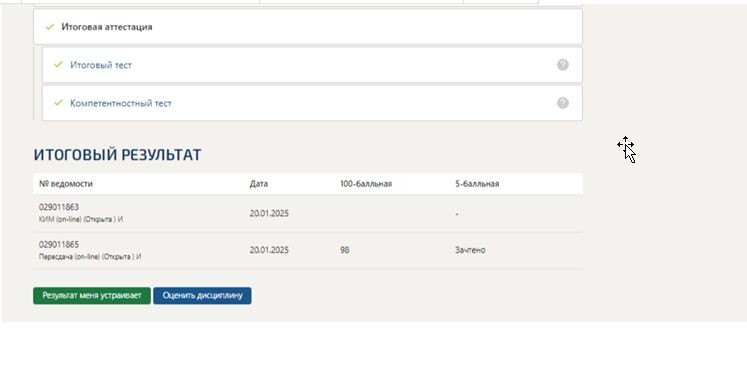Select record number 029011865
Image resolution: width=747 pixels, height=391 pixels.
pos(59,244)
